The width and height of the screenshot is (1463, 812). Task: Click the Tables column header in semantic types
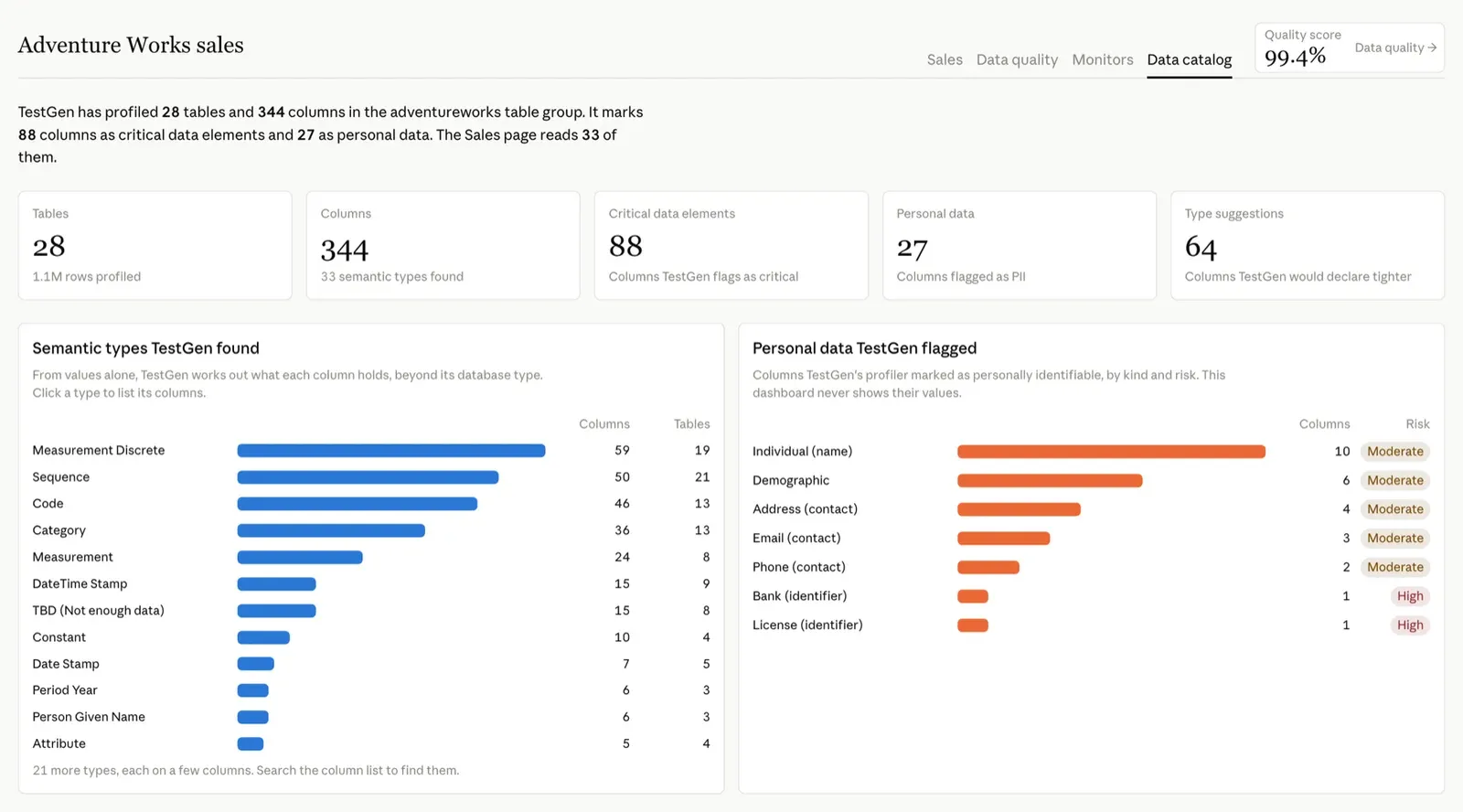[691, 423]
